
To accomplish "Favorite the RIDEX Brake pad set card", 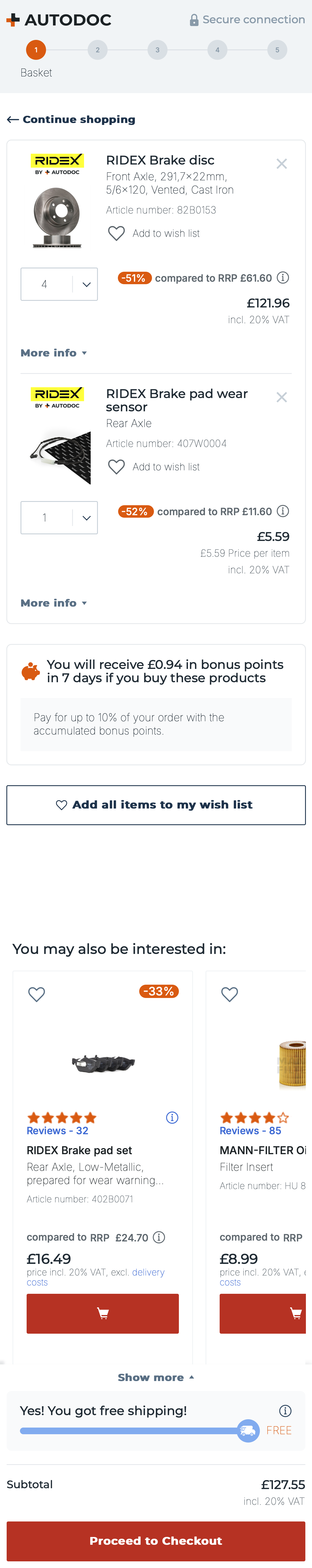I will click(37, 994).
